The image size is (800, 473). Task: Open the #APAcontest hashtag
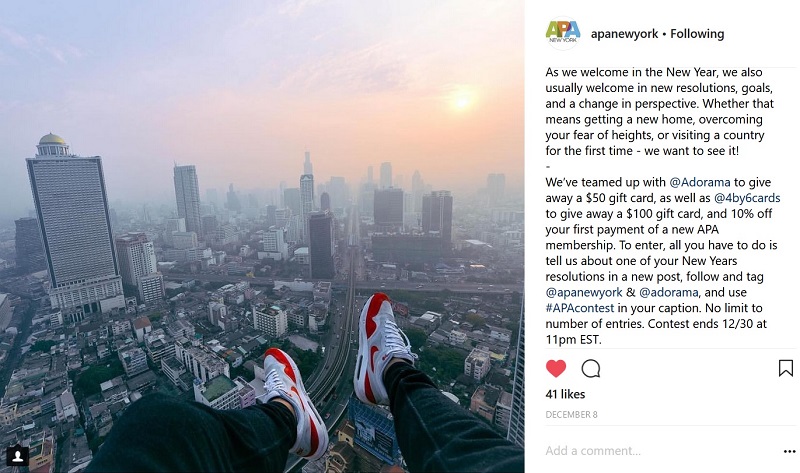click(580, 308)
